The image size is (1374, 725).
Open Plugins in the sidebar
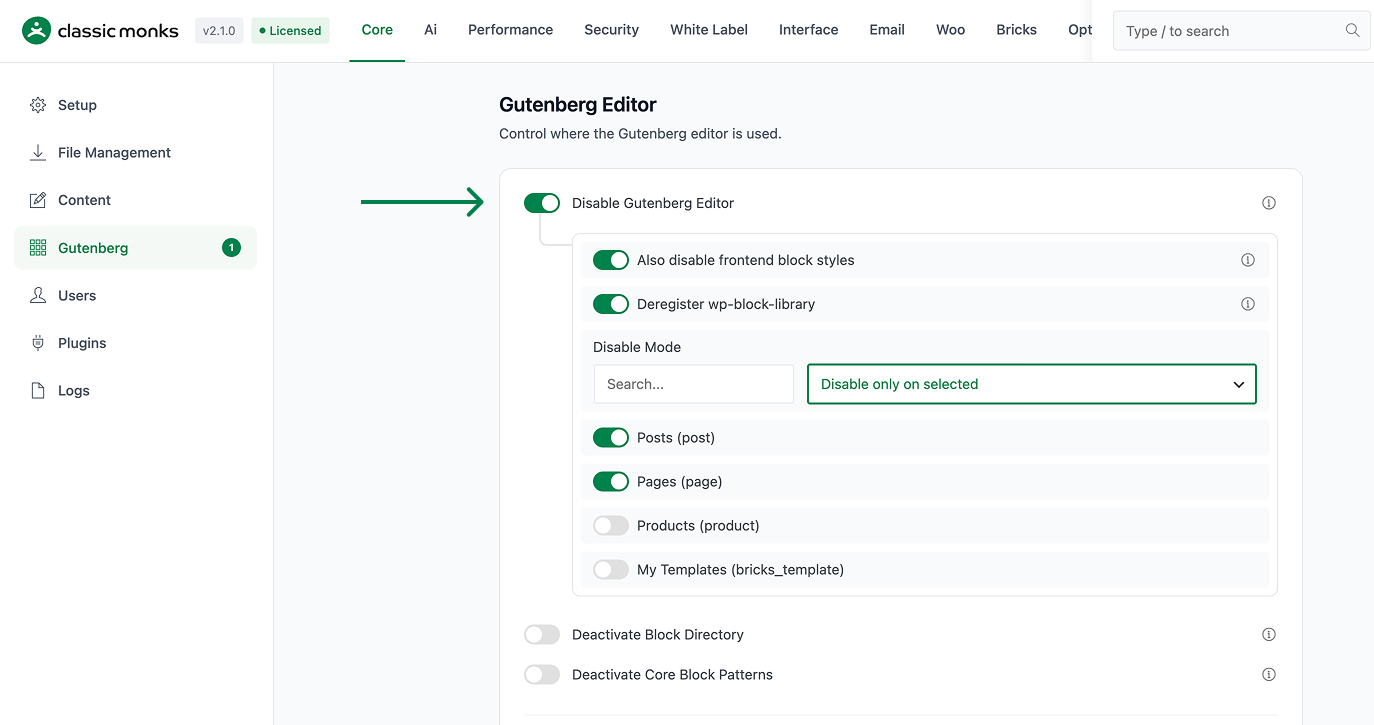pos(135,343)
